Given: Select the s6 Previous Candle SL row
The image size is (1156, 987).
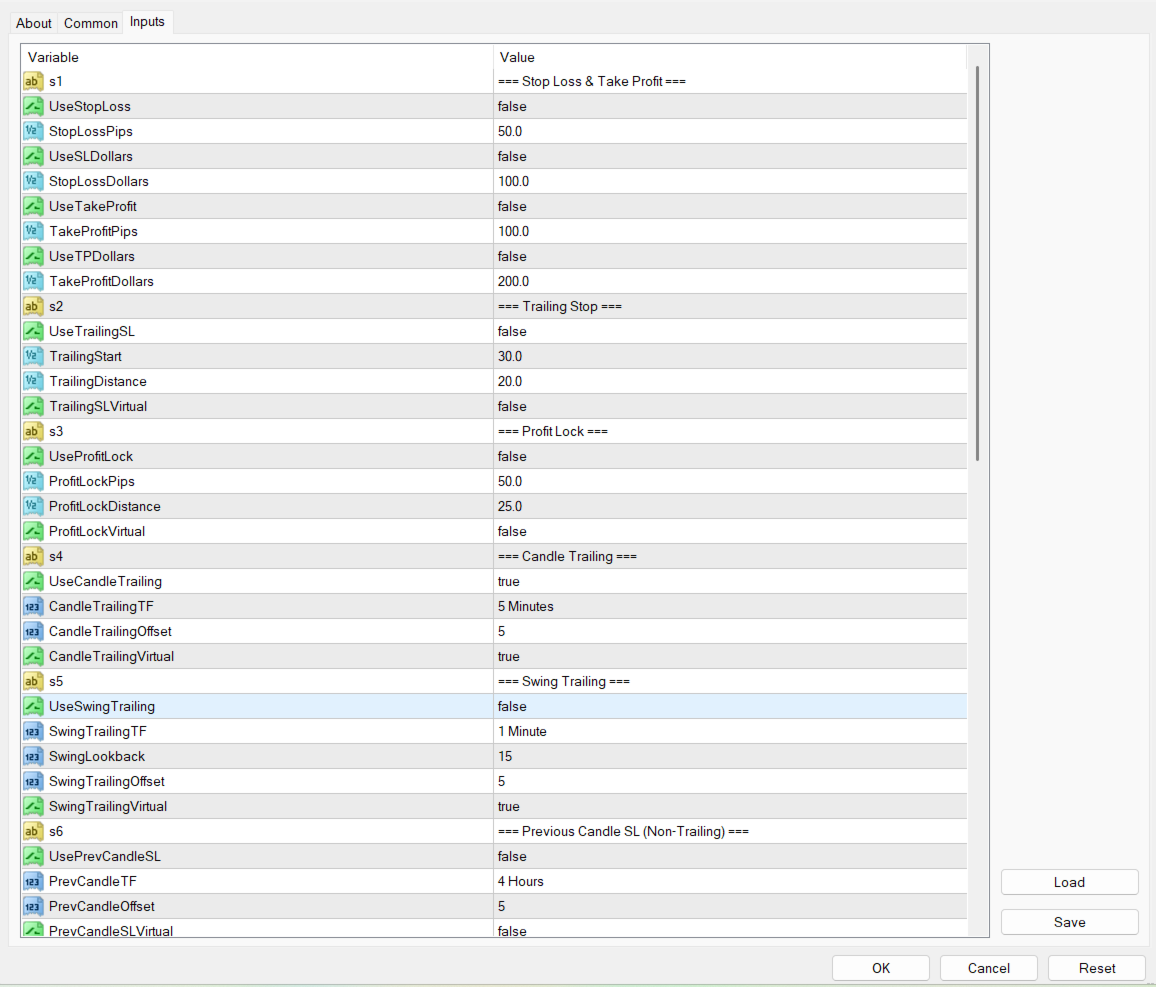Looking at the screenshot, I should point(495,831).
